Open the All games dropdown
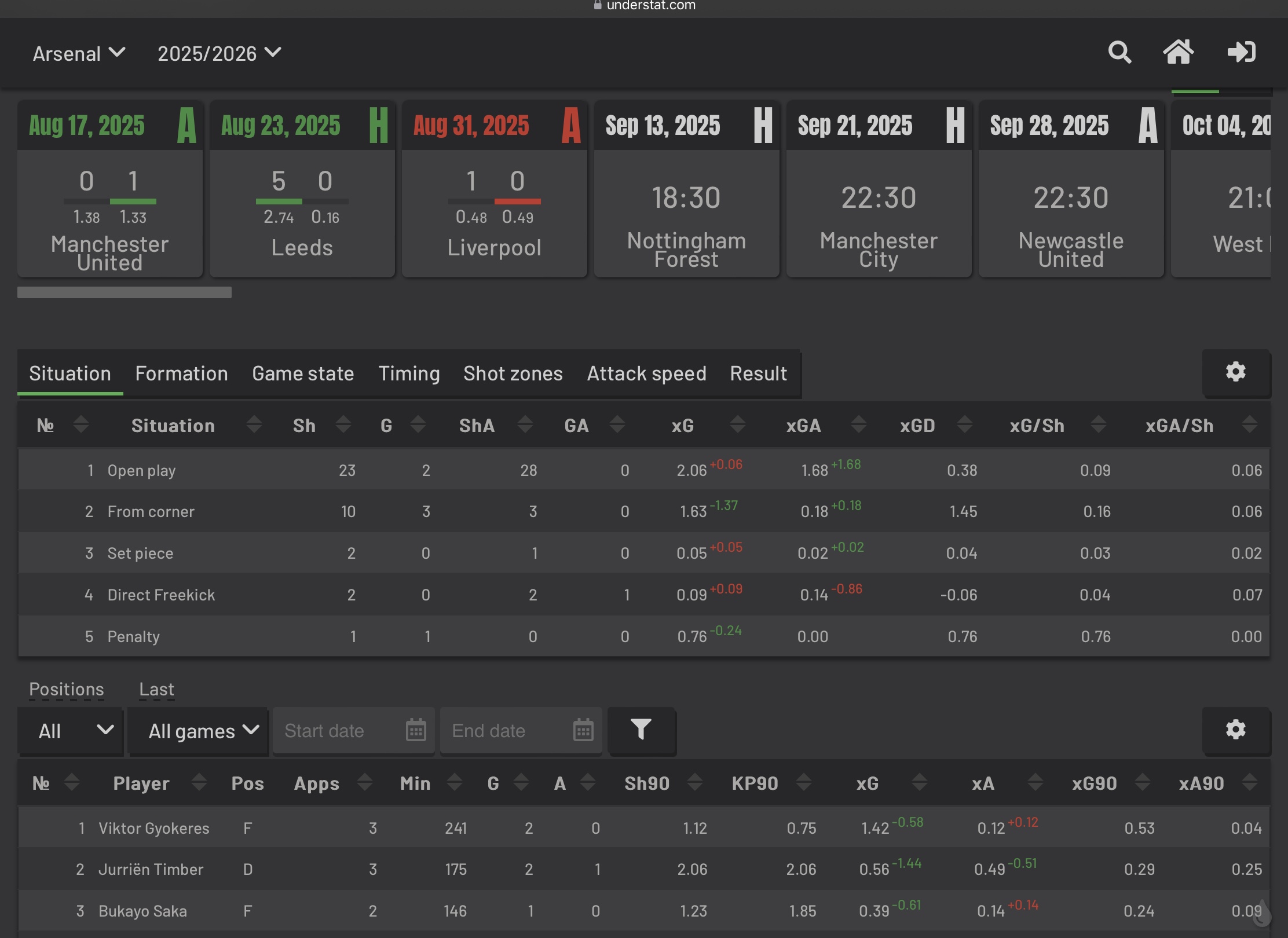Image resolution: width=1288 pixels, height=938 pixels. (x=198, y=731)
